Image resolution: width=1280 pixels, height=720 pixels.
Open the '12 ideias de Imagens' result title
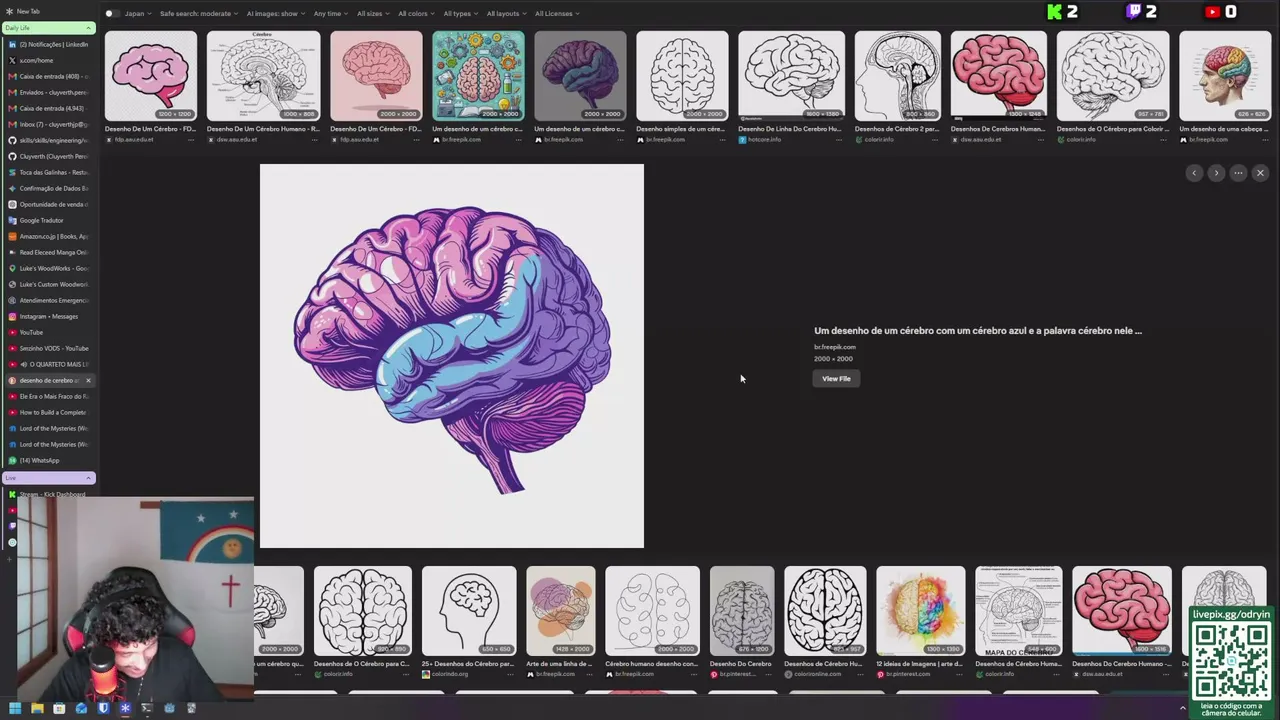pos(921,664)
